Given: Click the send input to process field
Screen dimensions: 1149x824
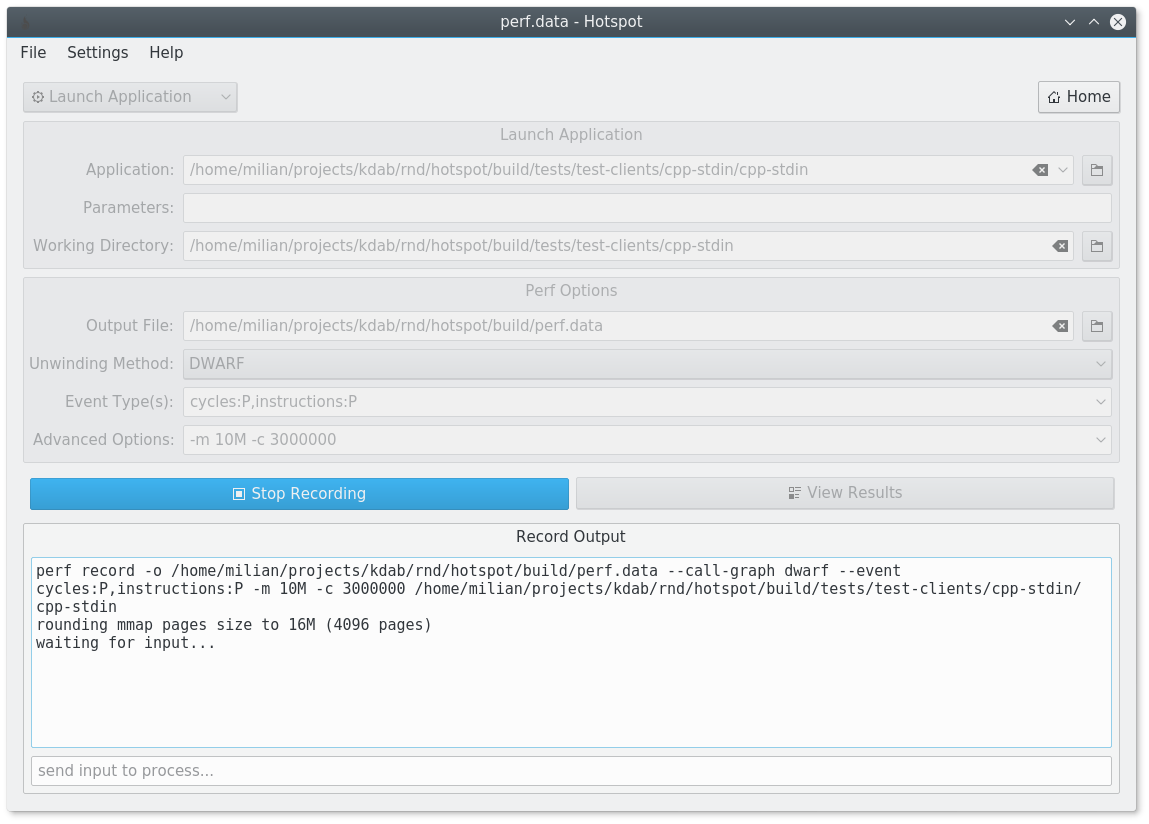Looking at the screenshot, I should 571,770.
